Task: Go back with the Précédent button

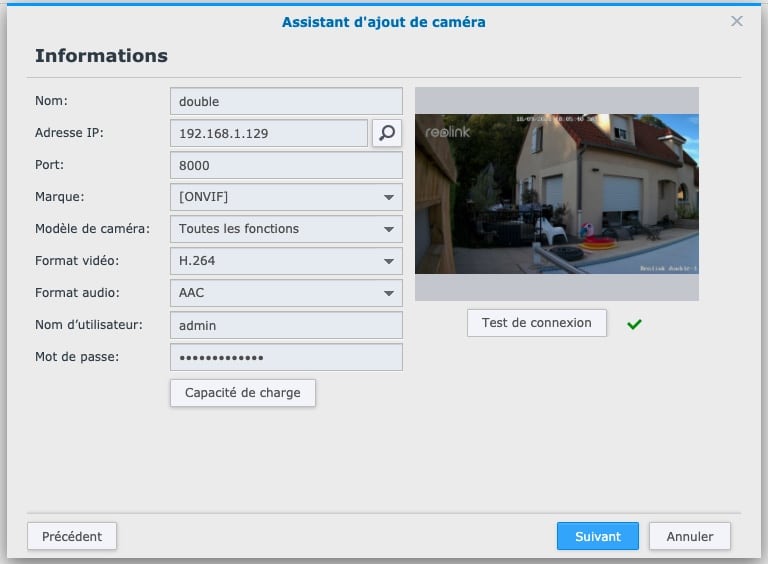Action: (72, 536)
